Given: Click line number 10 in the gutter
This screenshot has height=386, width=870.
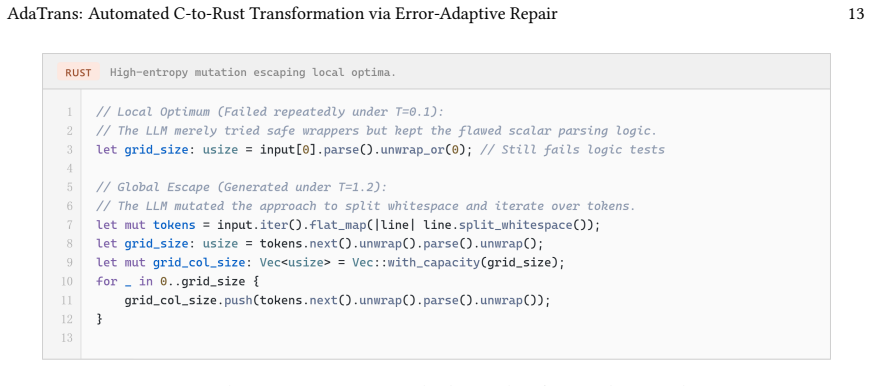Looking at the screenshot, I should click(67, 282).
